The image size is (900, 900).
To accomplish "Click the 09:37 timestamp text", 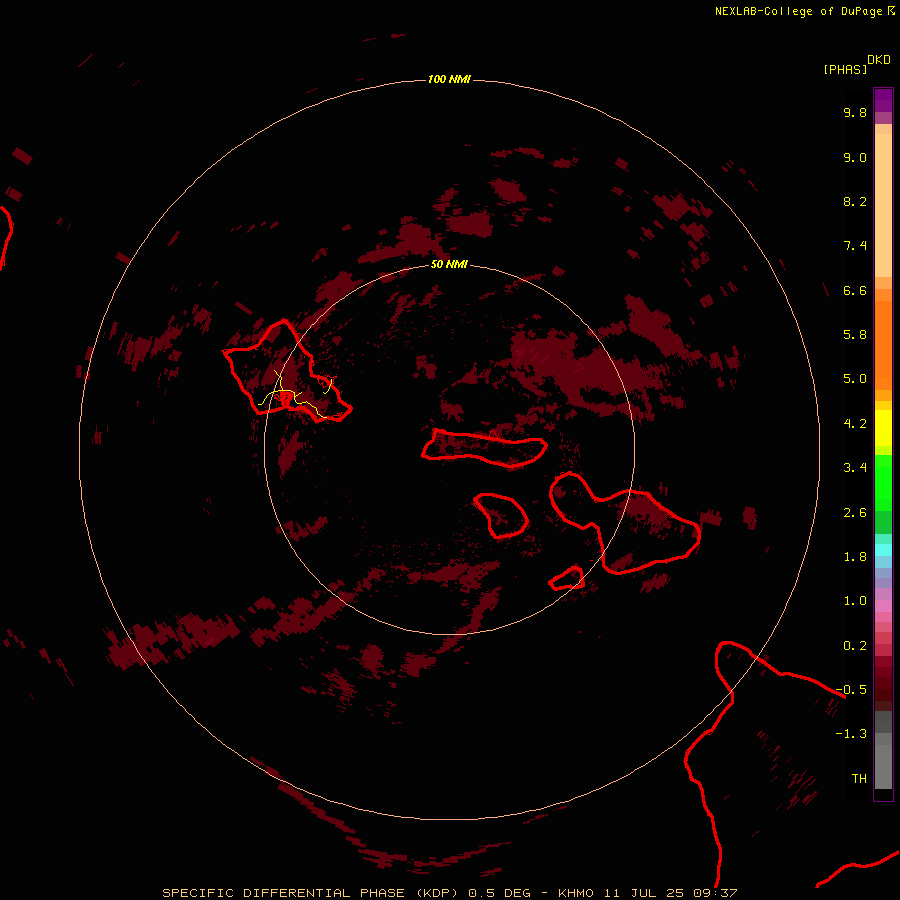I will click(715, 893).
